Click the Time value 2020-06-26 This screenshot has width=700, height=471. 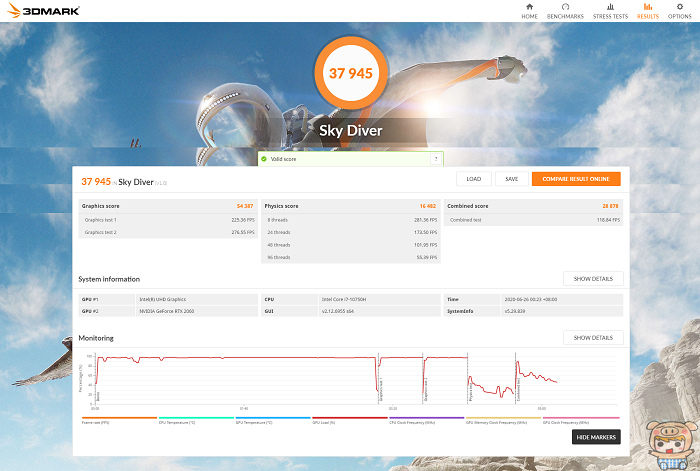531,300
